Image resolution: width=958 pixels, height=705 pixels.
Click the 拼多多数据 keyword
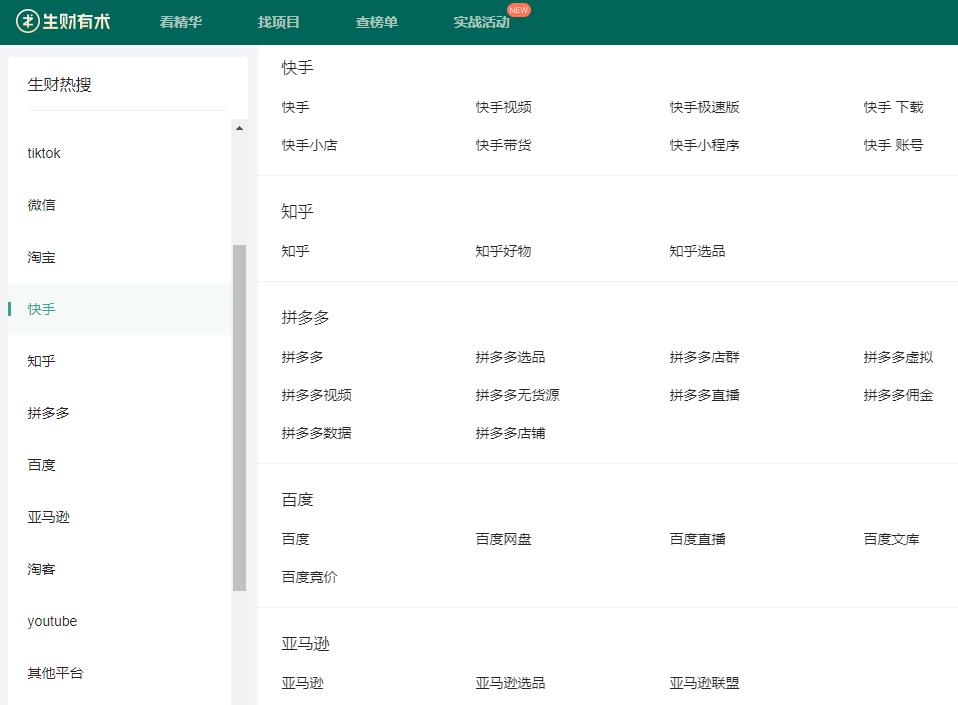(x=316, y=433)
